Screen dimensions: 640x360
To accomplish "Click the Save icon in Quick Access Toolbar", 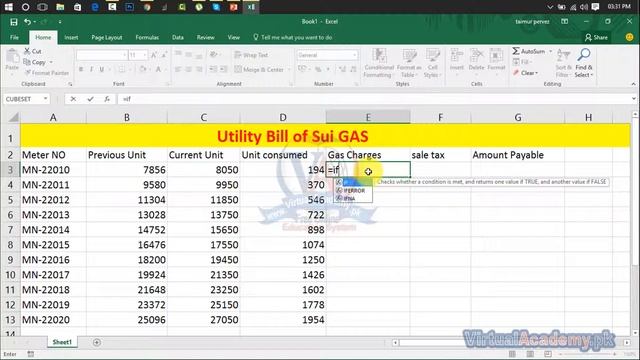I will point(13,22).
